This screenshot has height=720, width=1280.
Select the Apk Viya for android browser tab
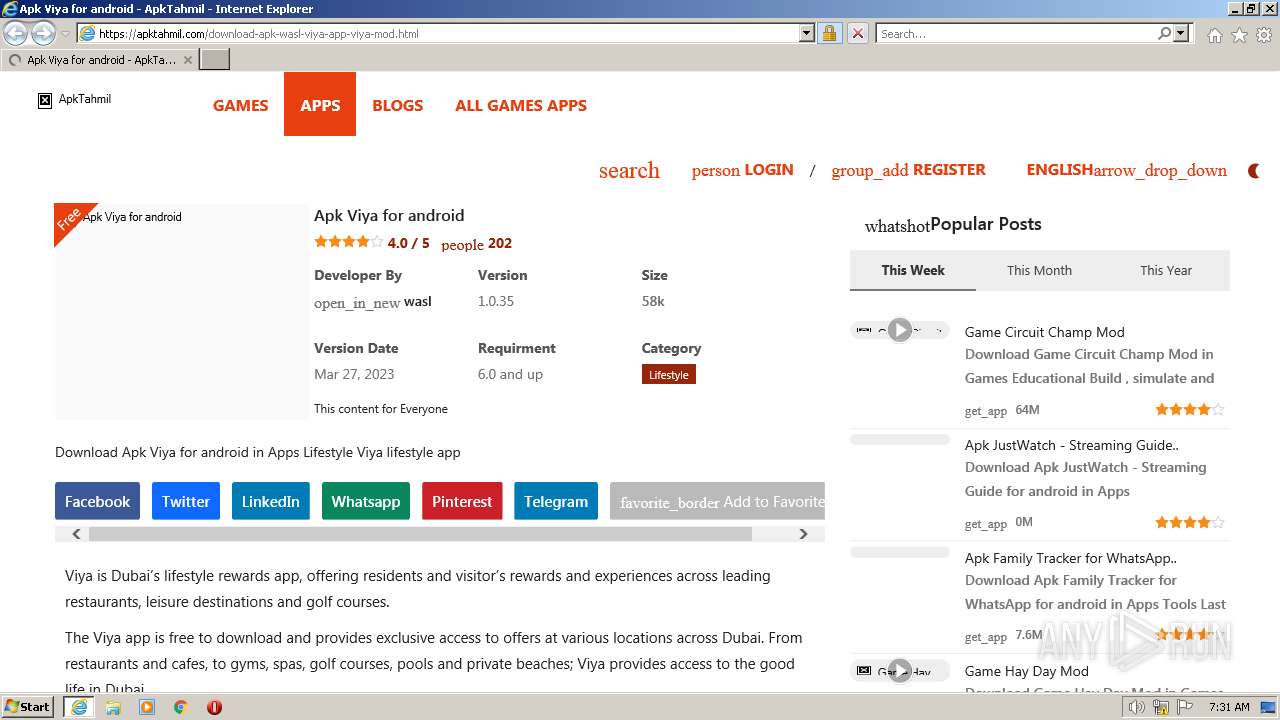(x=100, y=60)
